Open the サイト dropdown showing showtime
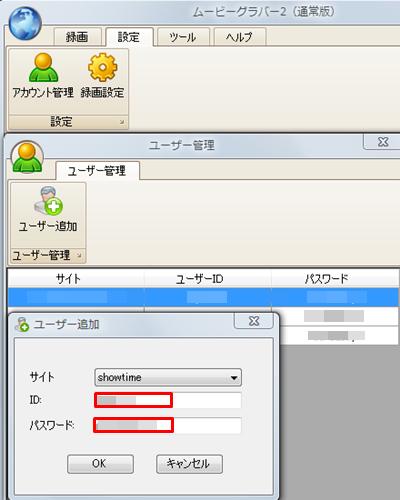Image resolution: width=400 pixels, height=500 pixels. 168,377
